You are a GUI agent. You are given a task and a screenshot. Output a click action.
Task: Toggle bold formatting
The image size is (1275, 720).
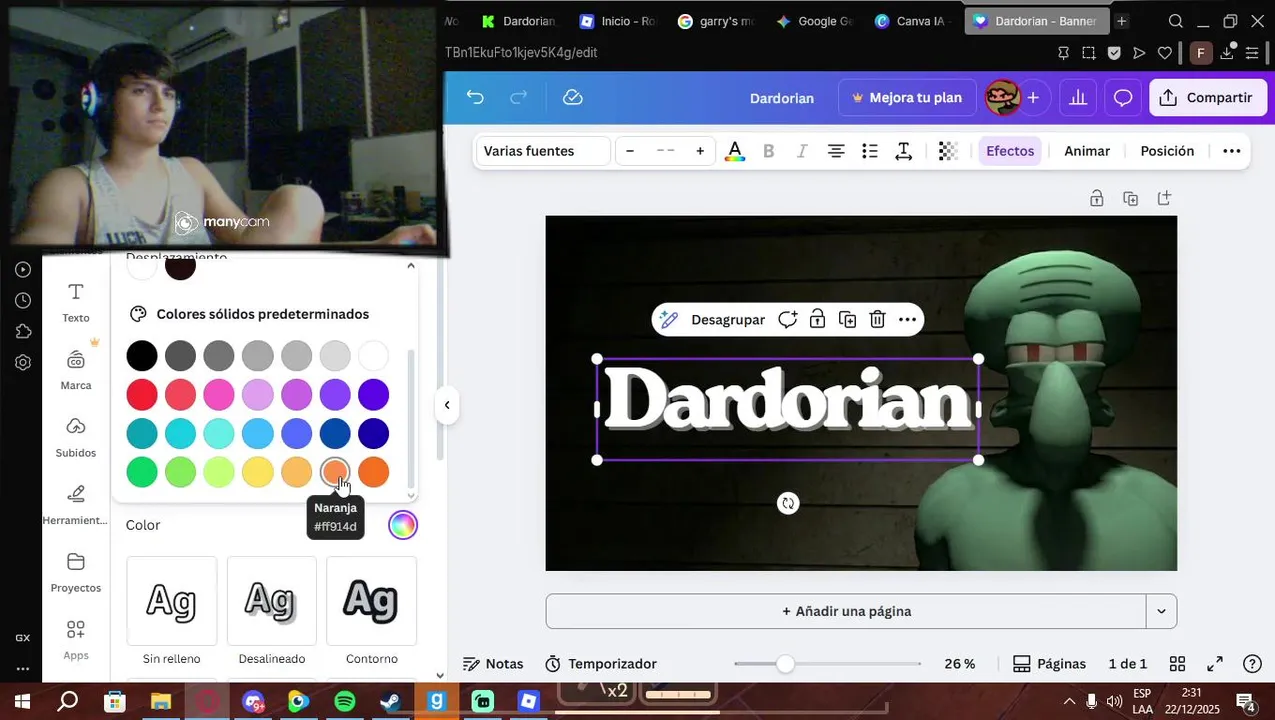pos(769,151)
